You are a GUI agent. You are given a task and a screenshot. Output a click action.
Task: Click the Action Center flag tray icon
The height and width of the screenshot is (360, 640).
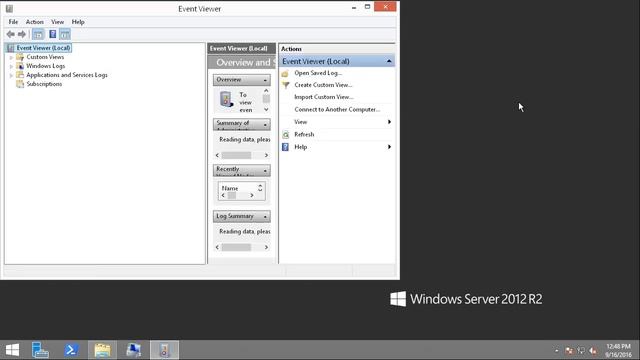569,351
